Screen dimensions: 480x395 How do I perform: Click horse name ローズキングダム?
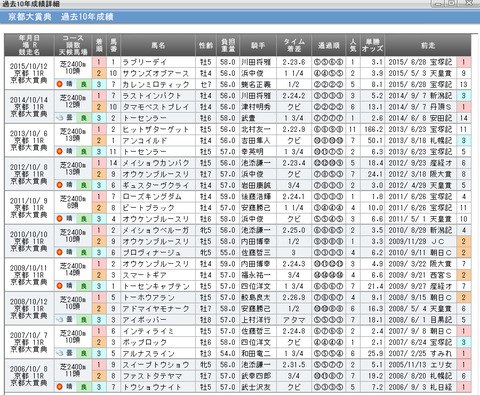152,197
